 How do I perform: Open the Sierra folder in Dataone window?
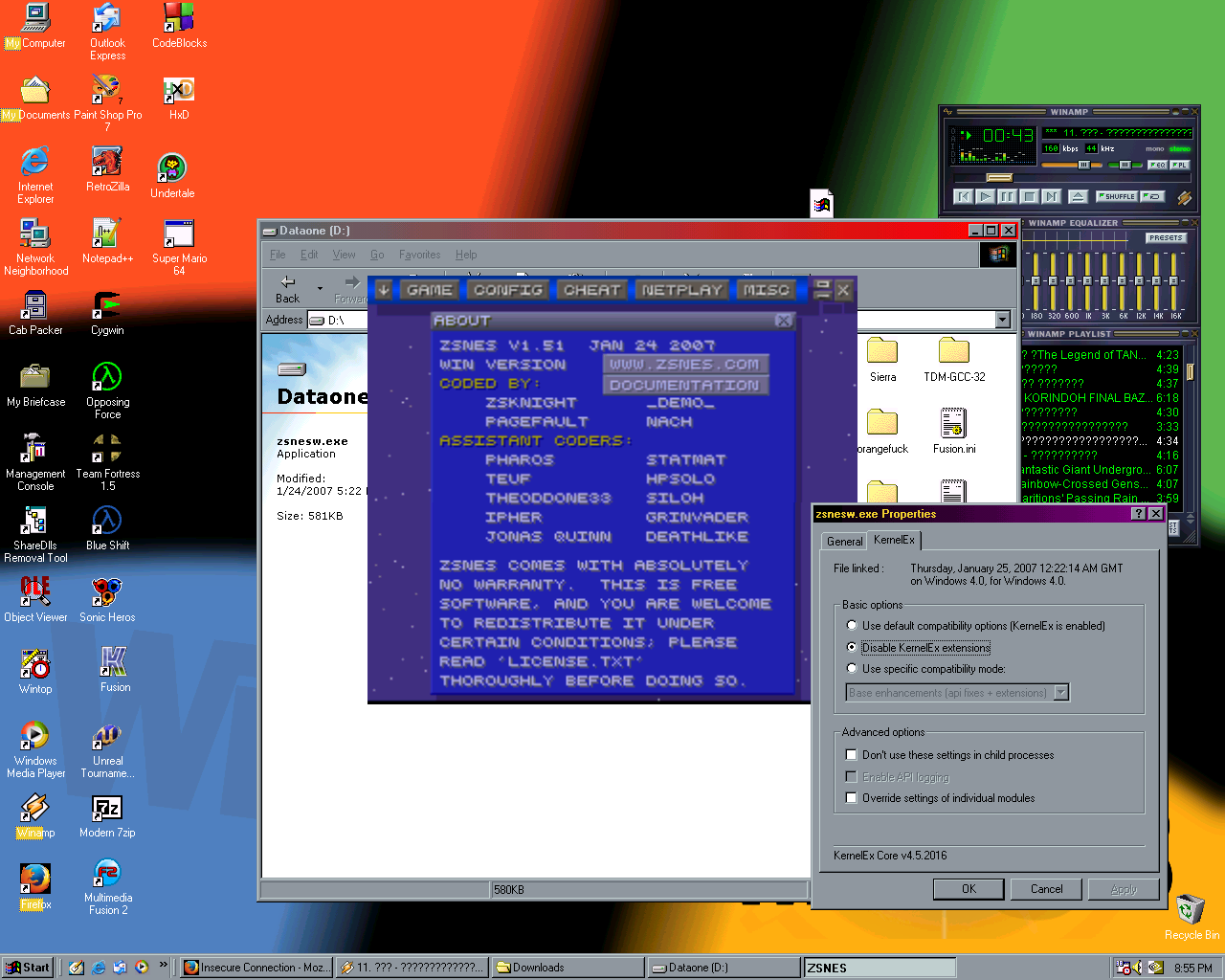(882, 360)
